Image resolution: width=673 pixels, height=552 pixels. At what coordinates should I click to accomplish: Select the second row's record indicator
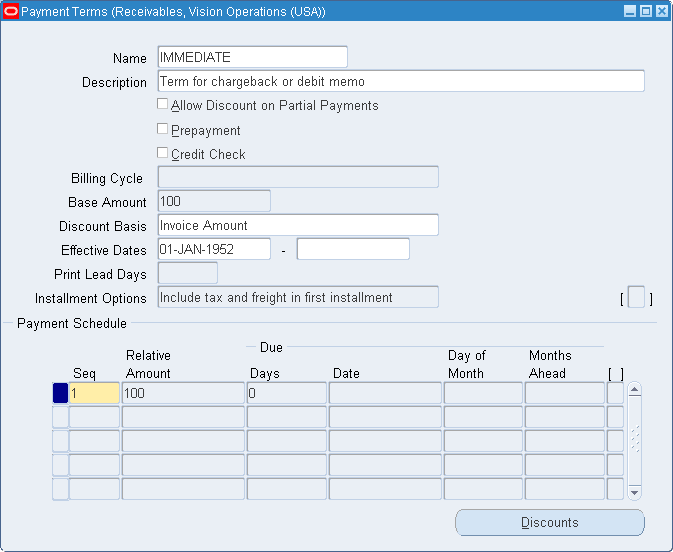[x=60, y=417]
